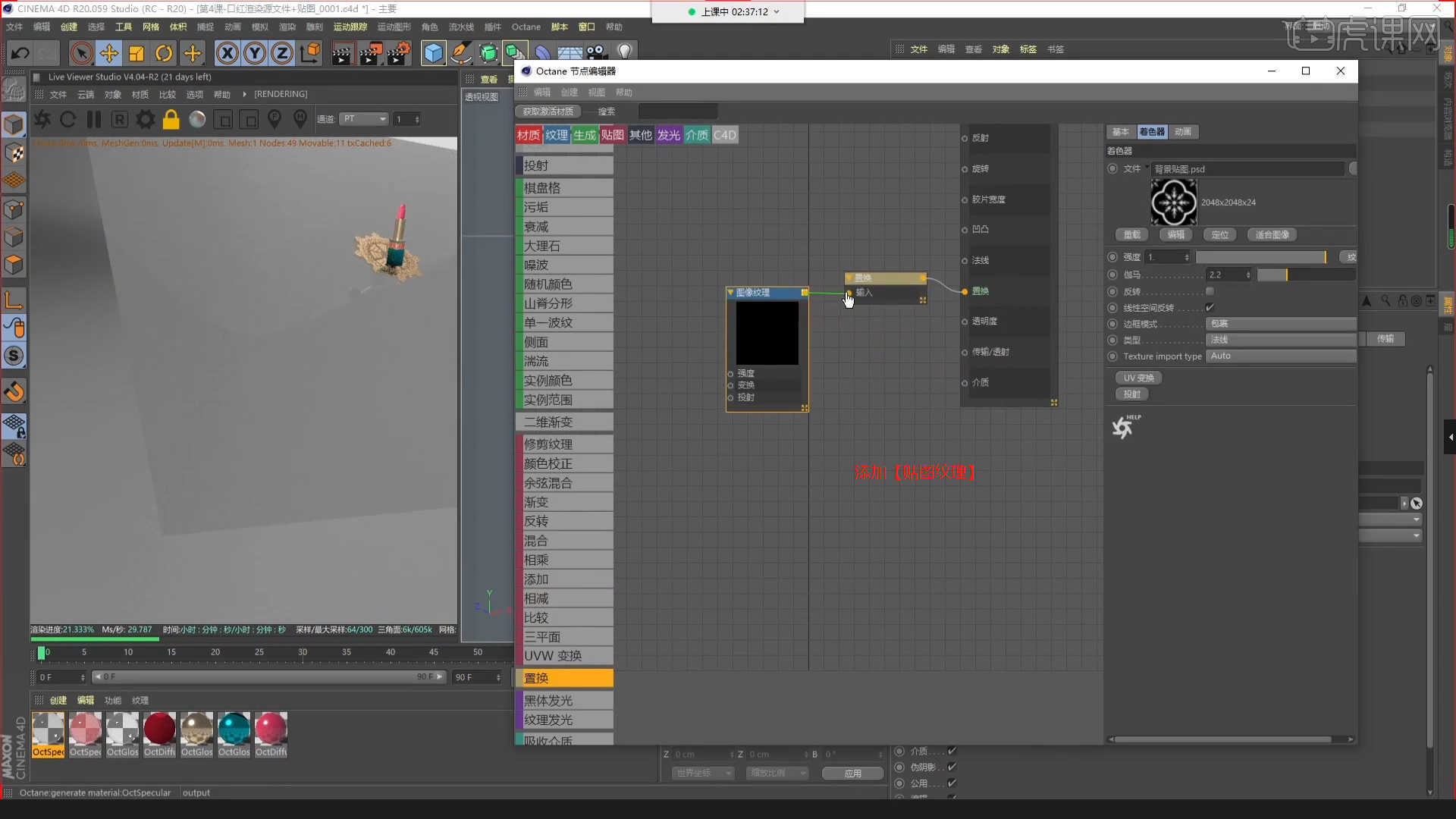
Task: Restart render in Live Viewer
Action: click(67, 120)
